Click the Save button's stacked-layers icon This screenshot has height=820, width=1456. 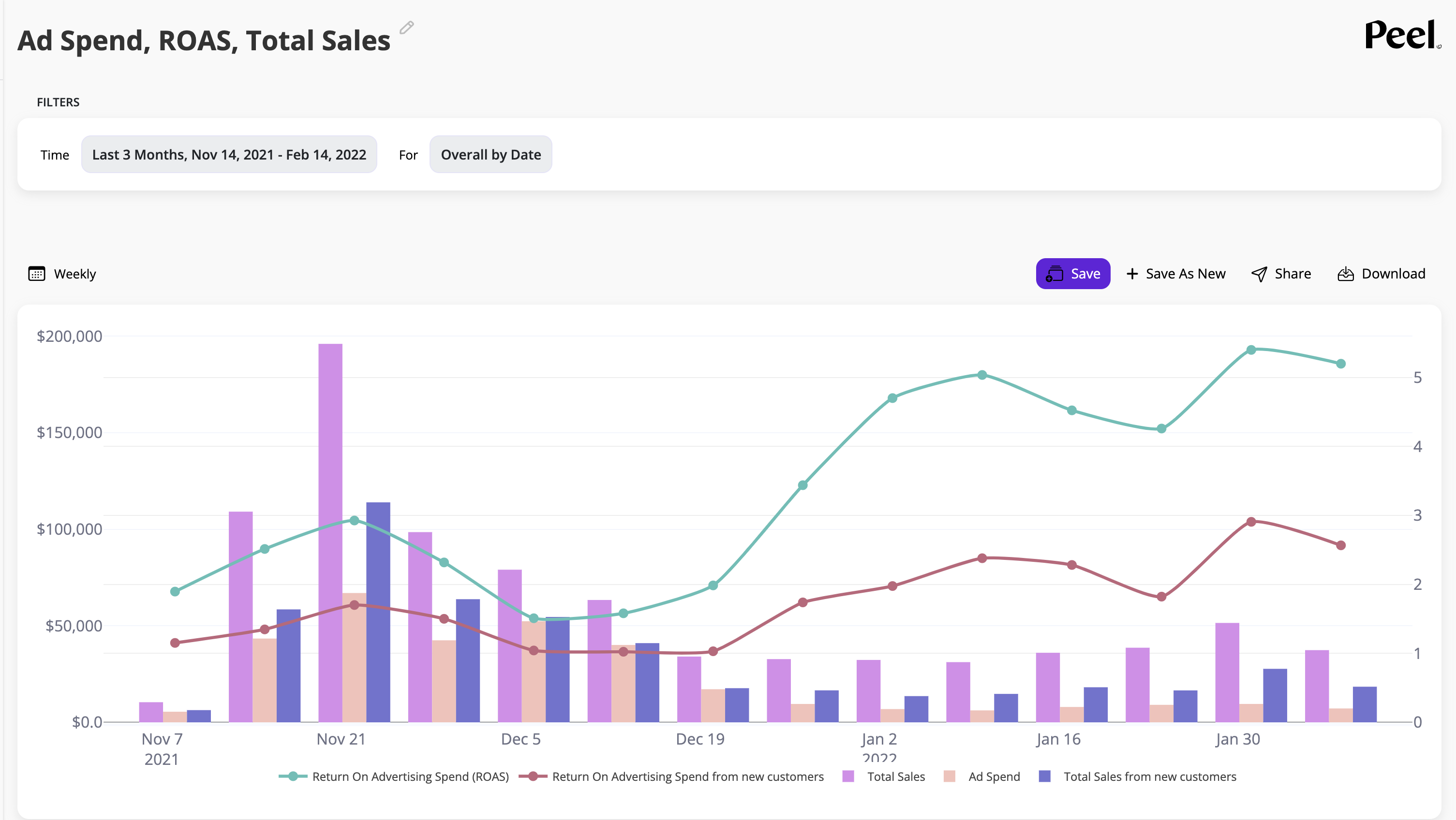click(1054, 274)
